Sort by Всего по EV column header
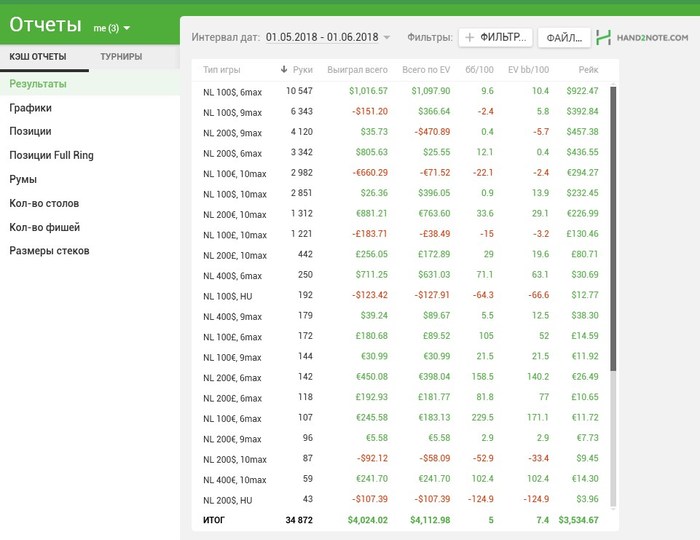 pos(426,70)
